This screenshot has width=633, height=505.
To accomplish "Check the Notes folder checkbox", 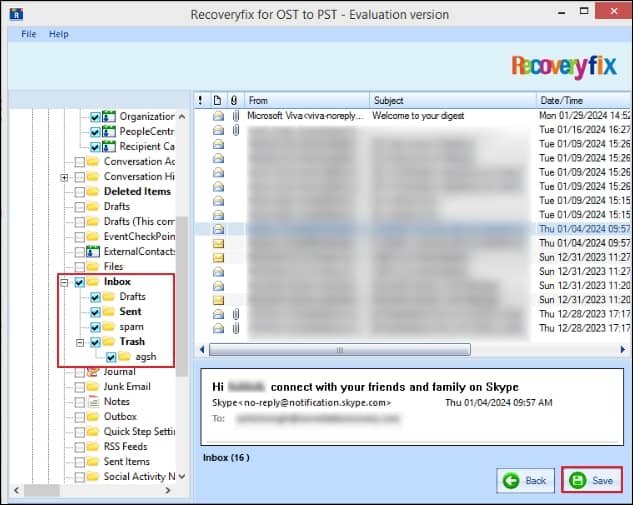I will coord(80,402).
